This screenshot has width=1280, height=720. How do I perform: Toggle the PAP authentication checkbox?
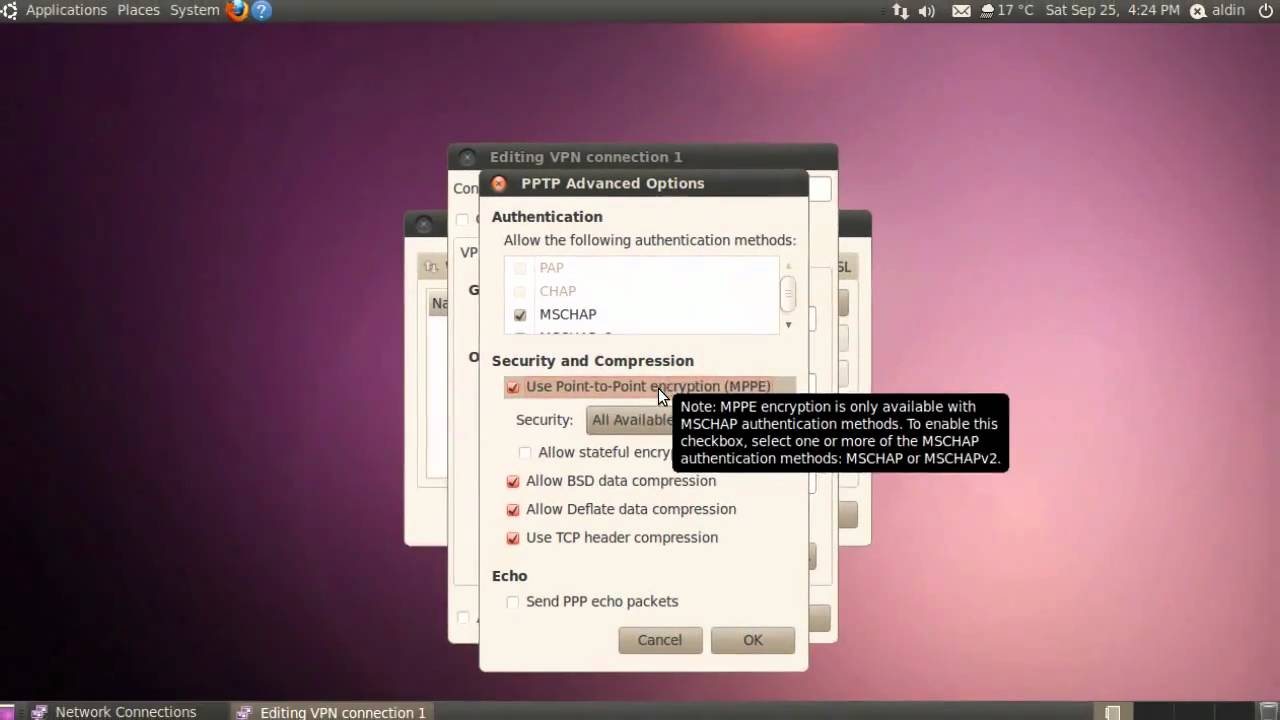point(520,268)
